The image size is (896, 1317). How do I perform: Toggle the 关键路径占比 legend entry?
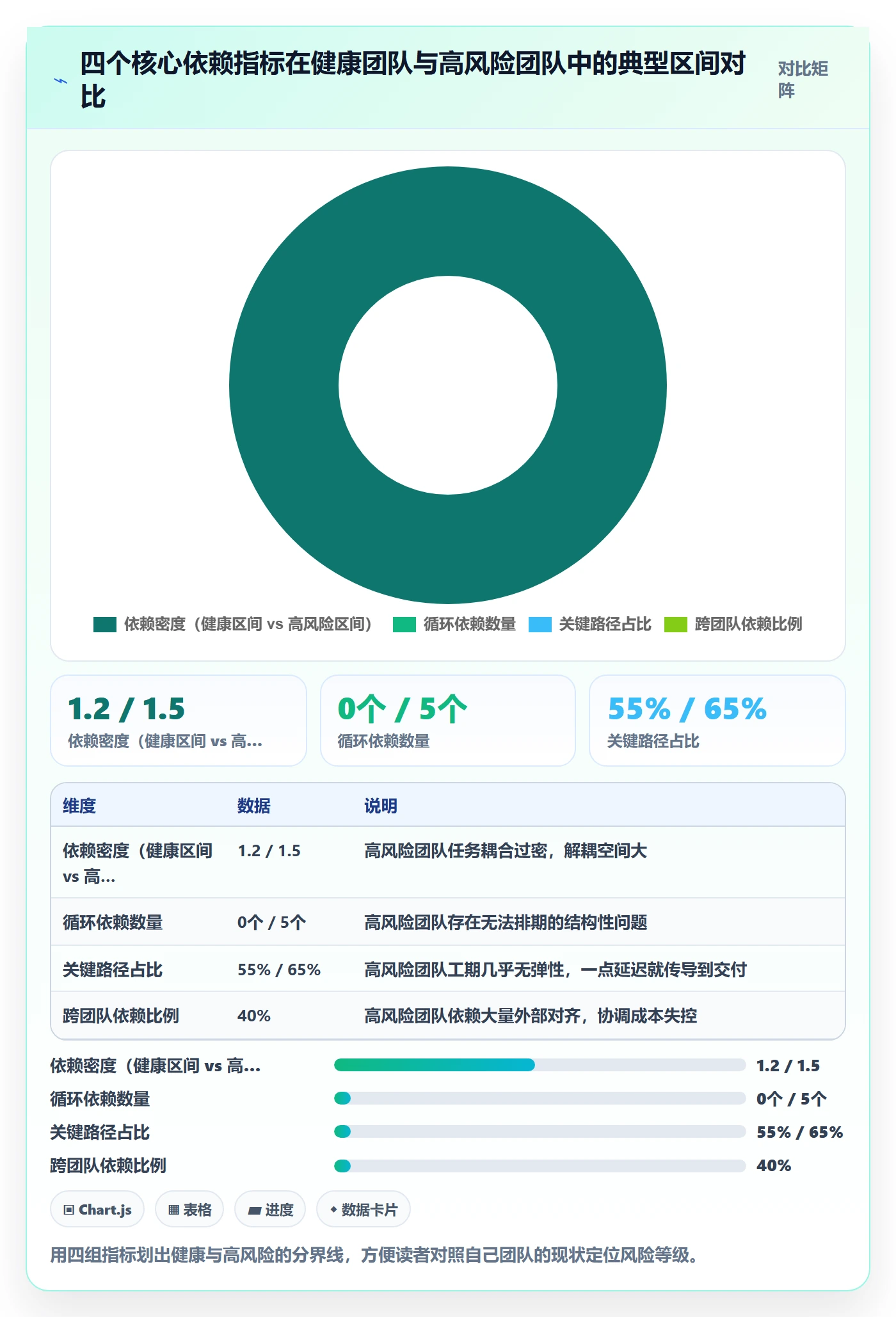coord(589,624)
